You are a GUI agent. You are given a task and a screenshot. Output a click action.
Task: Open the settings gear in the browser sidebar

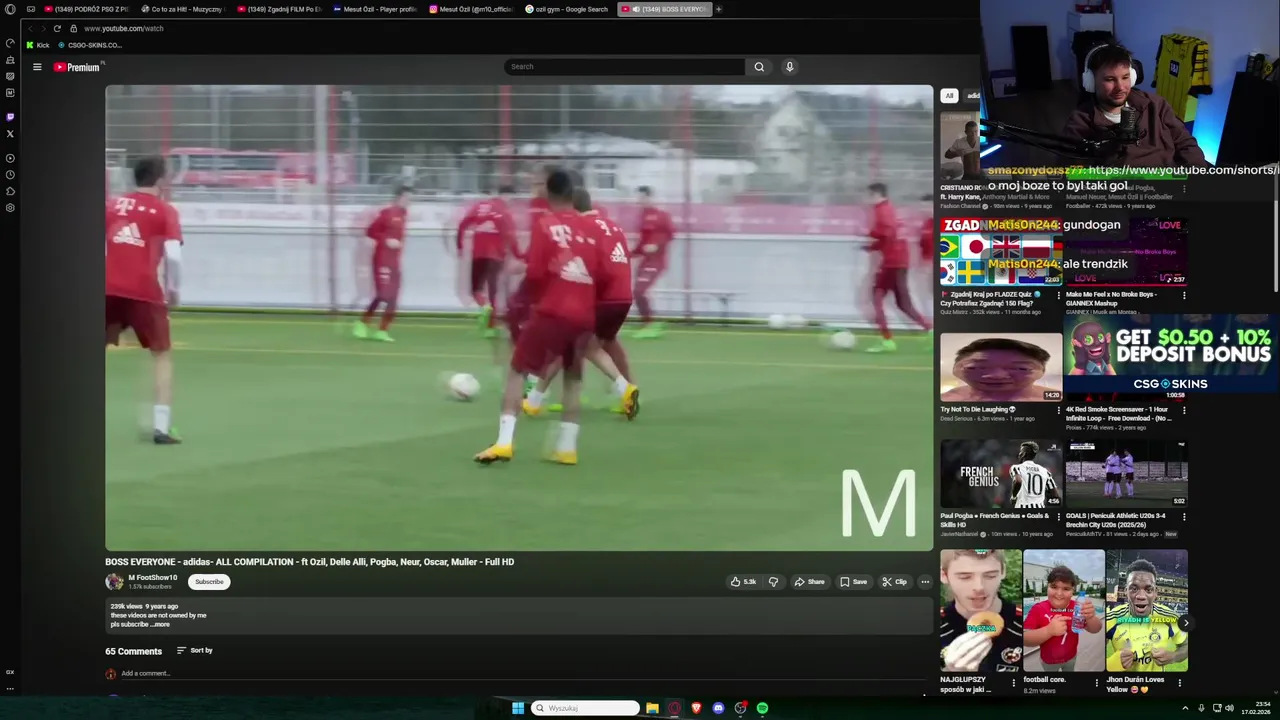coord(10,208)
